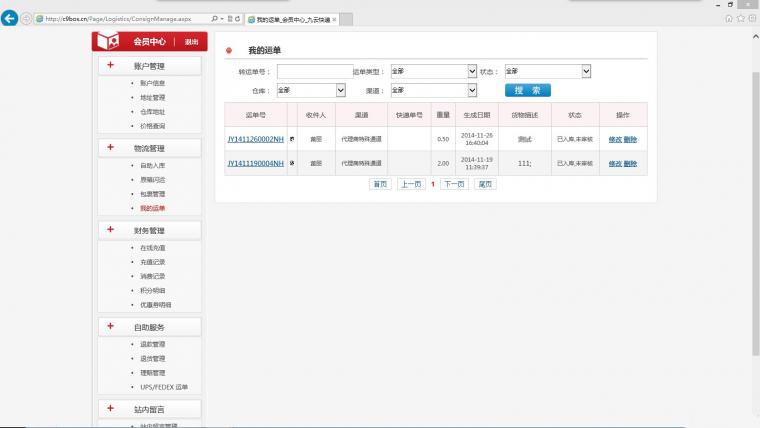Open the 仓库 dropdown list
Image resolution: width=760 pixels, height=428 pixels.
coord(311,90)
